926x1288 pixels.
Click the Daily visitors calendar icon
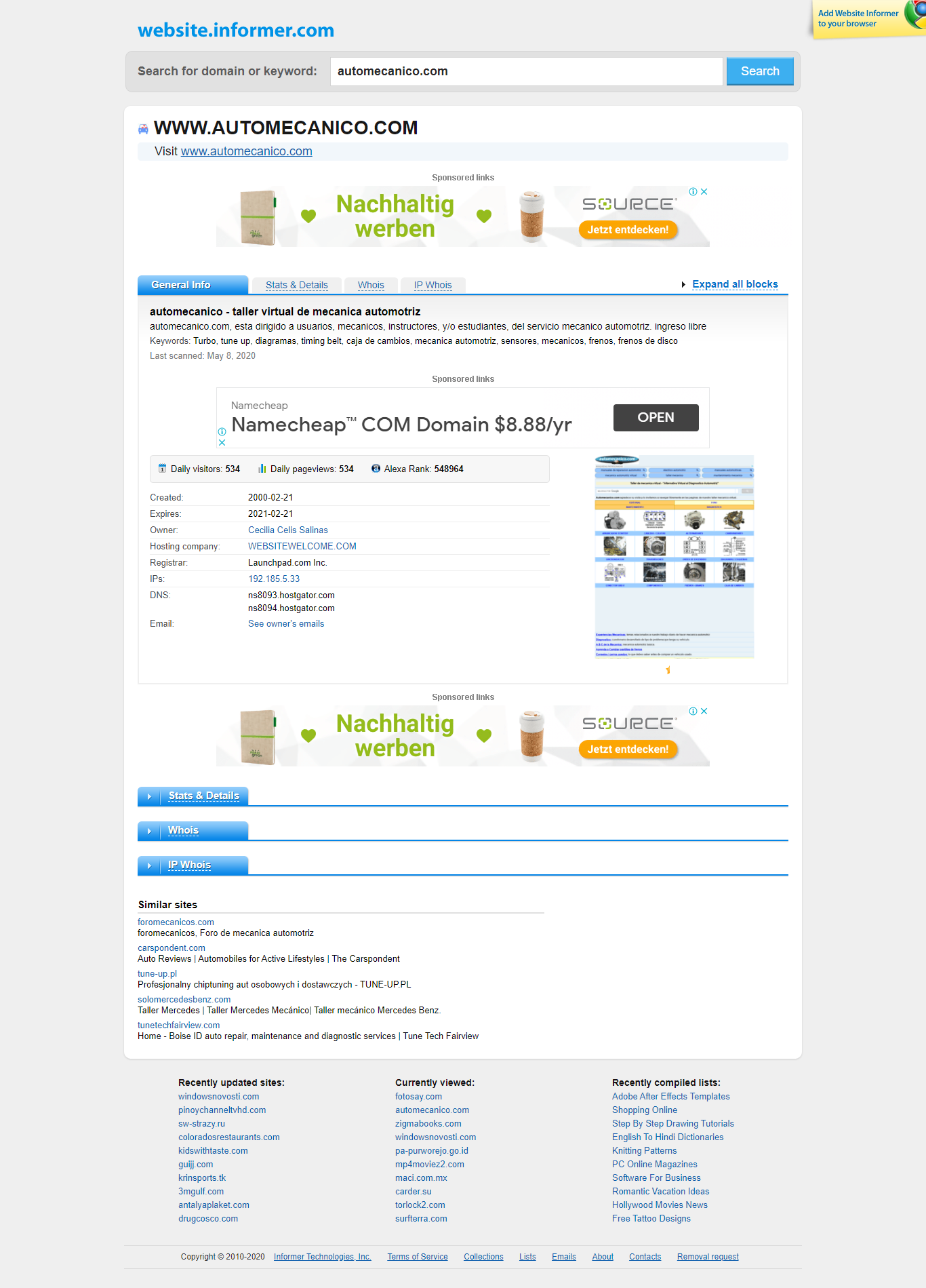click(163, 469)
